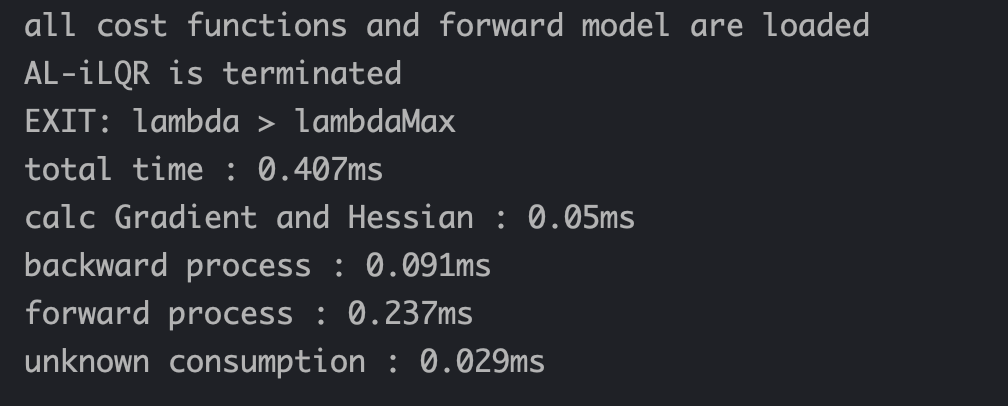Click the 0.237ms forward process value
This screenshot has width=1008, height=406.
pos(410,314)
